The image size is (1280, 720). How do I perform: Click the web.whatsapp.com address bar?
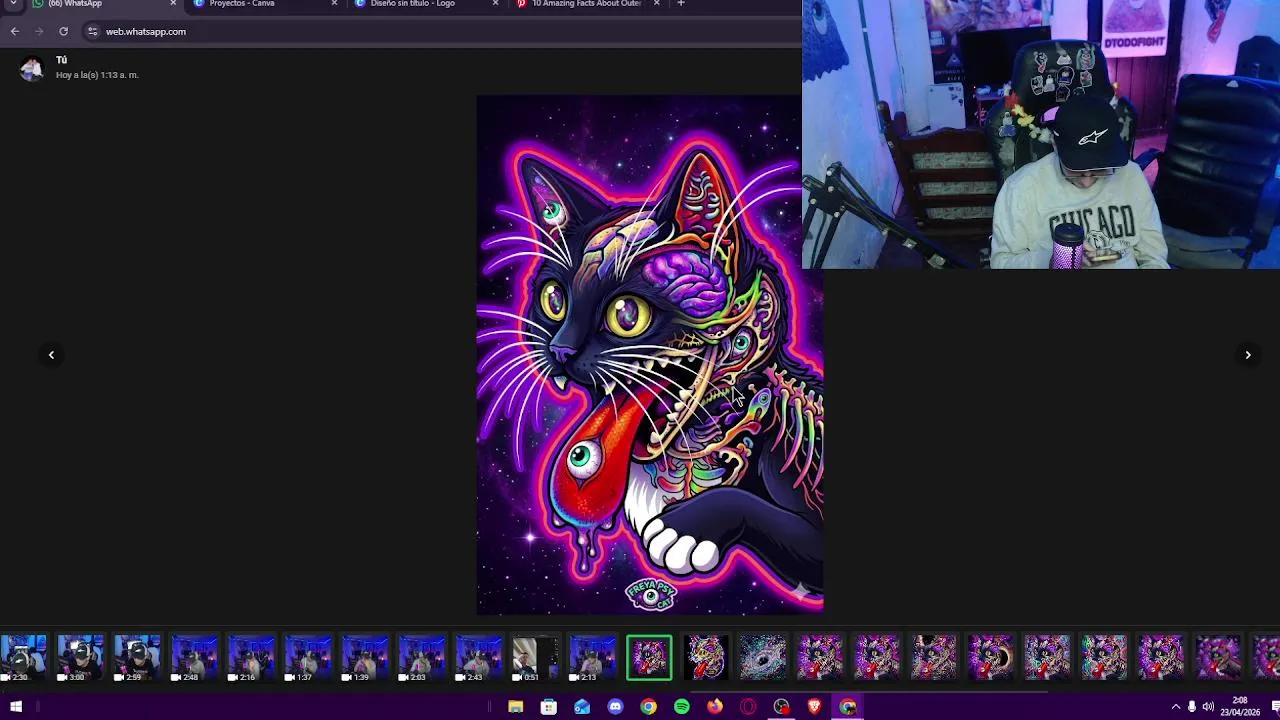pyautogui.click(x=440, y=31)
